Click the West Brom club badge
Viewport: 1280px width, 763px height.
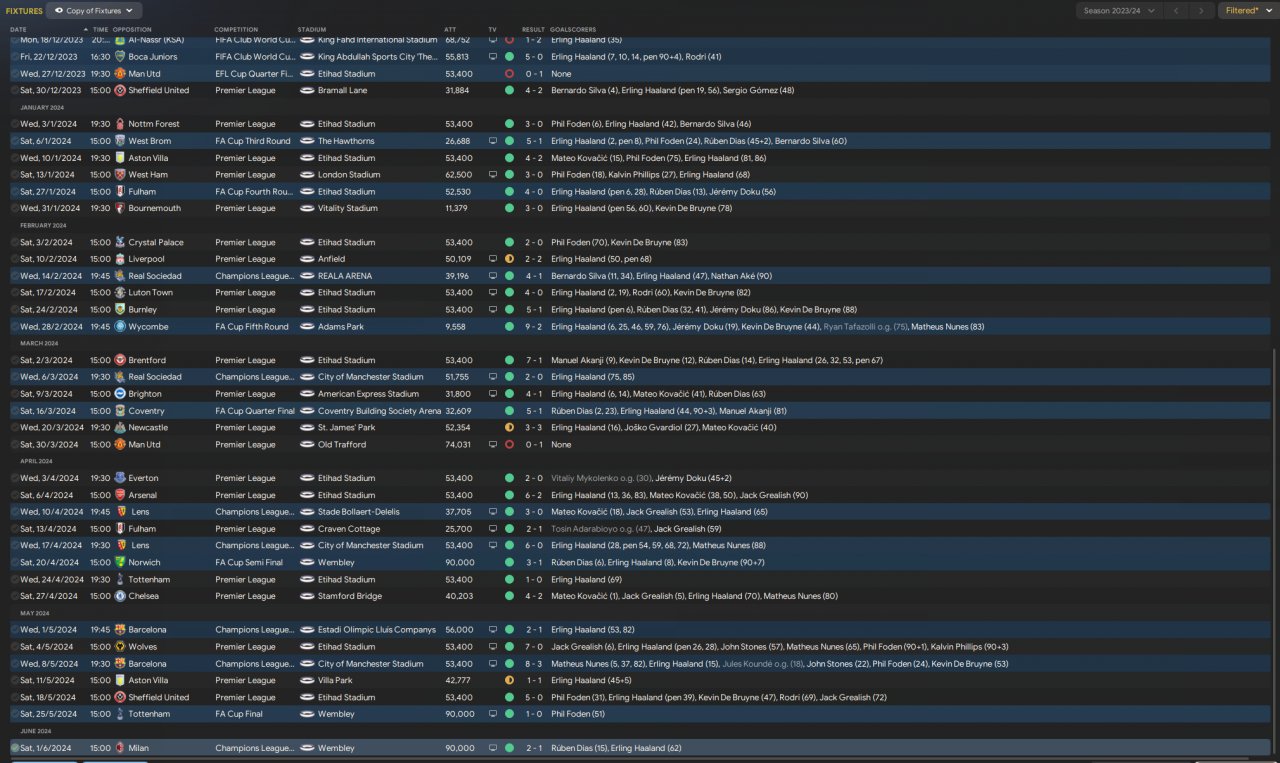coord(120,141)
